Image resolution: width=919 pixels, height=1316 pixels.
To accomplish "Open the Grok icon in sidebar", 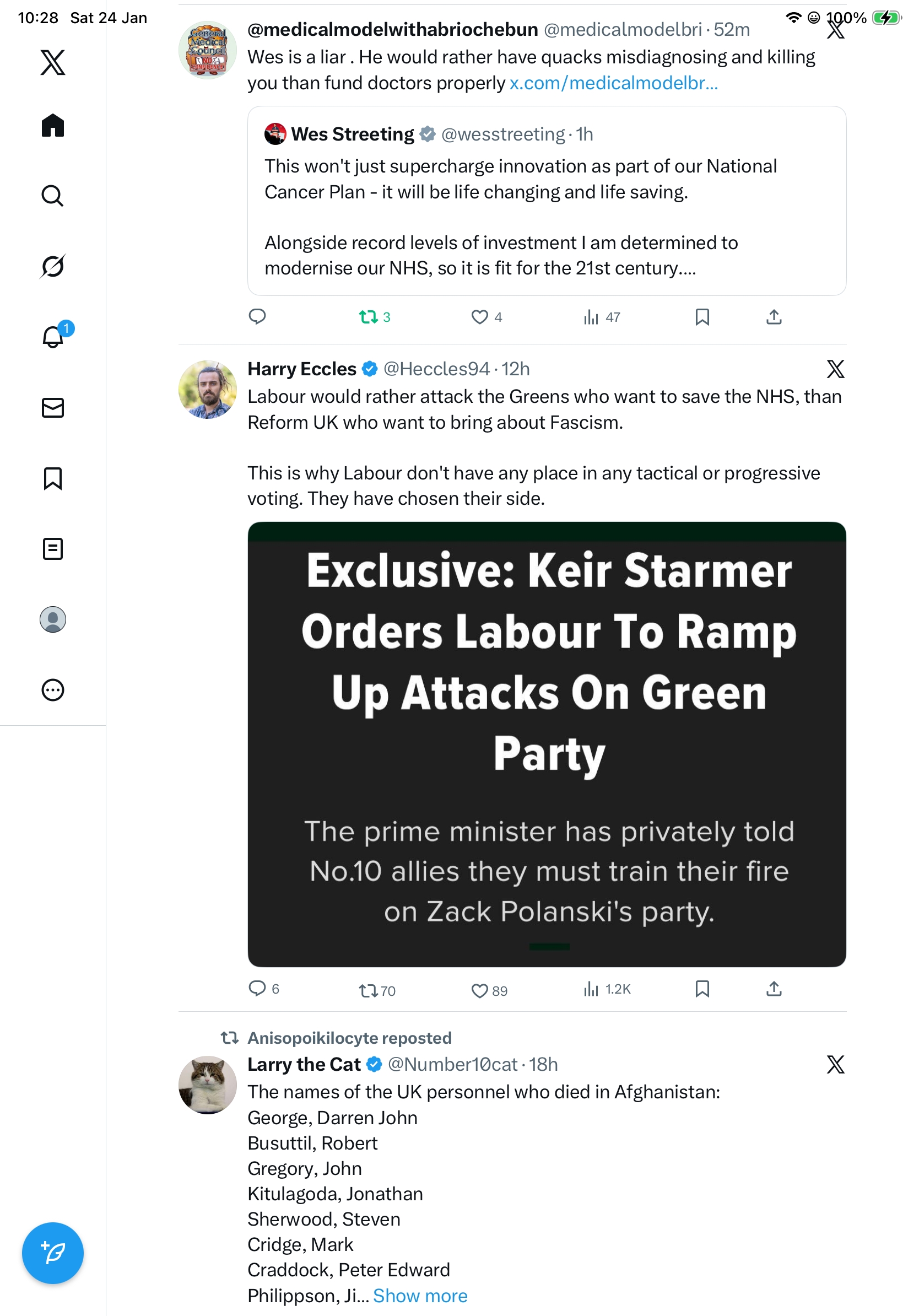I will coord(53,266).
